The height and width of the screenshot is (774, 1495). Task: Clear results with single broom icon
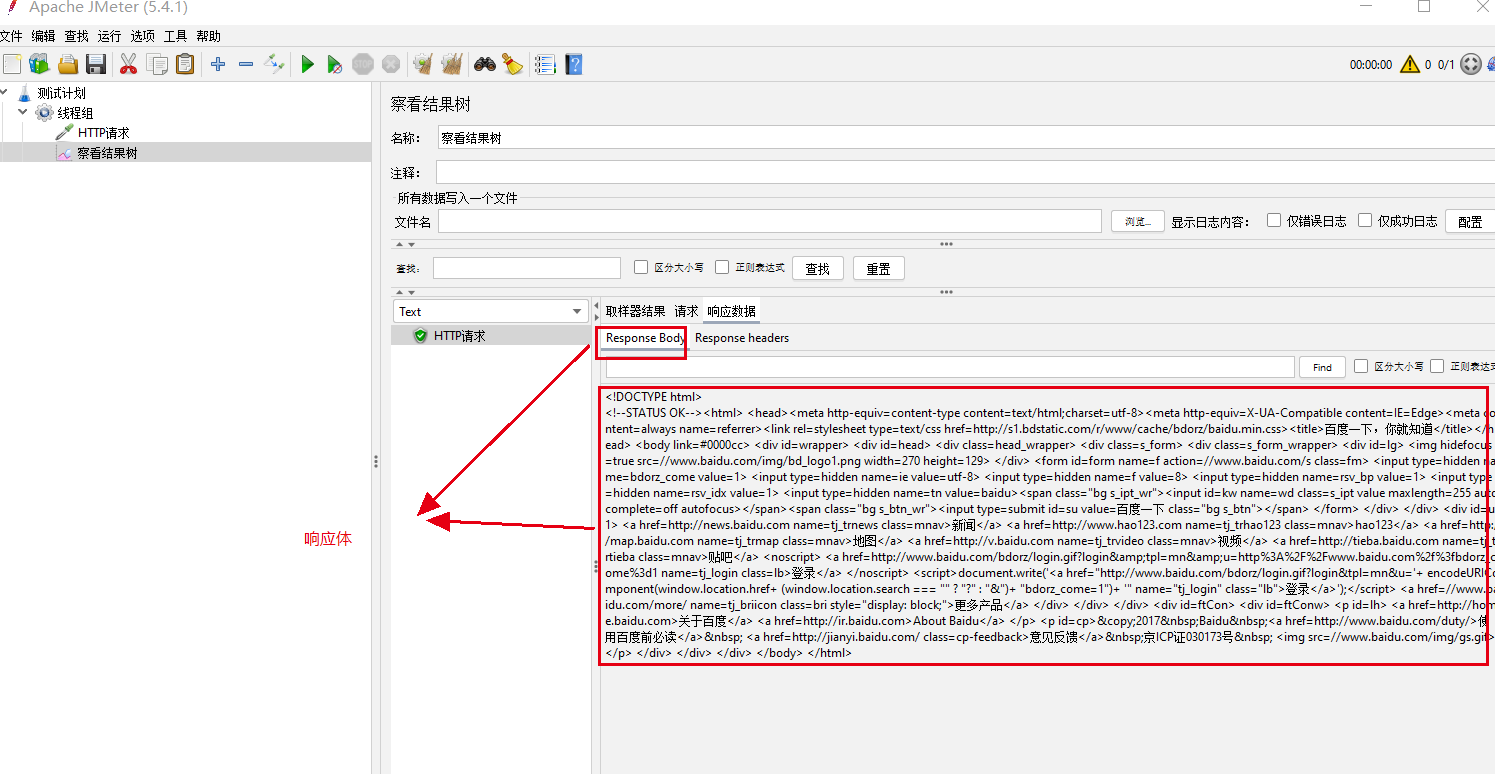click(423, 65)
